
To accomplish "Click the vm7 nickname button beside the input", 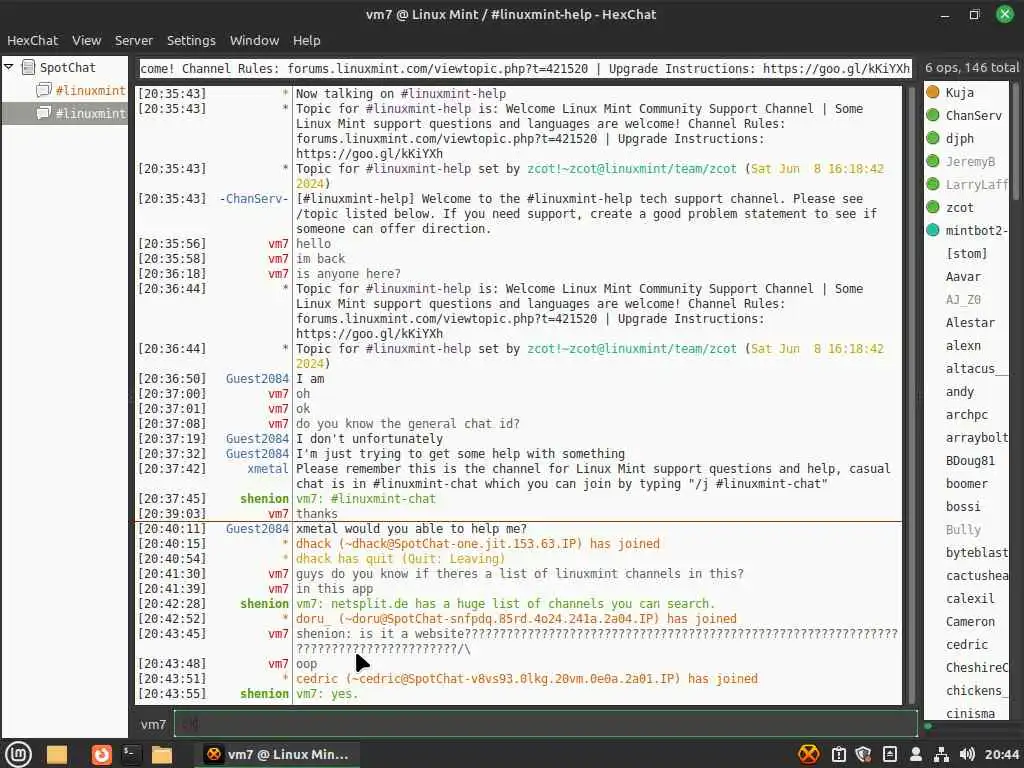I will 153,724.
